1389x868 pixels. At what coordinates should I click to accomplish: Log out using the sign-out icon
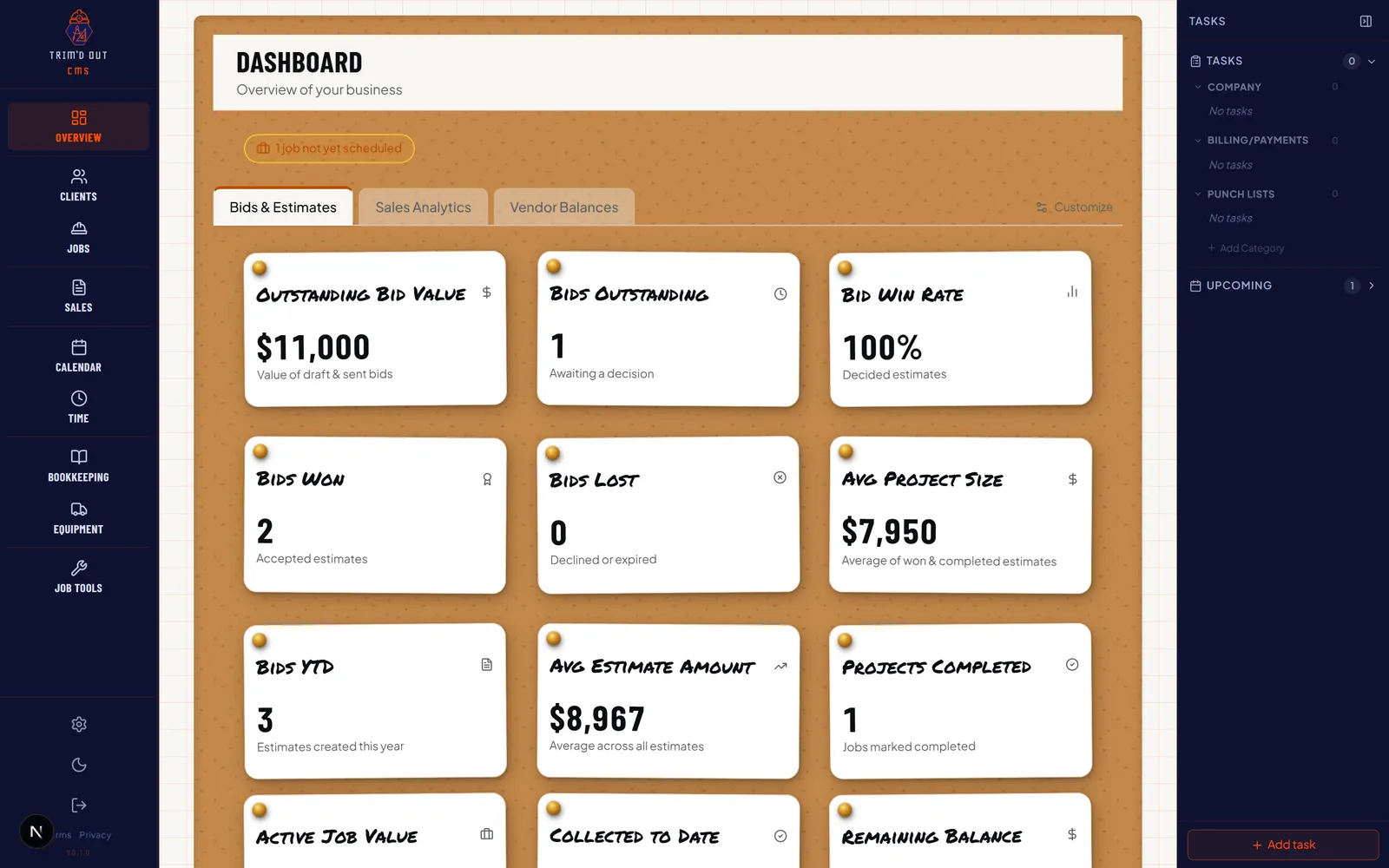click(79, 806)
